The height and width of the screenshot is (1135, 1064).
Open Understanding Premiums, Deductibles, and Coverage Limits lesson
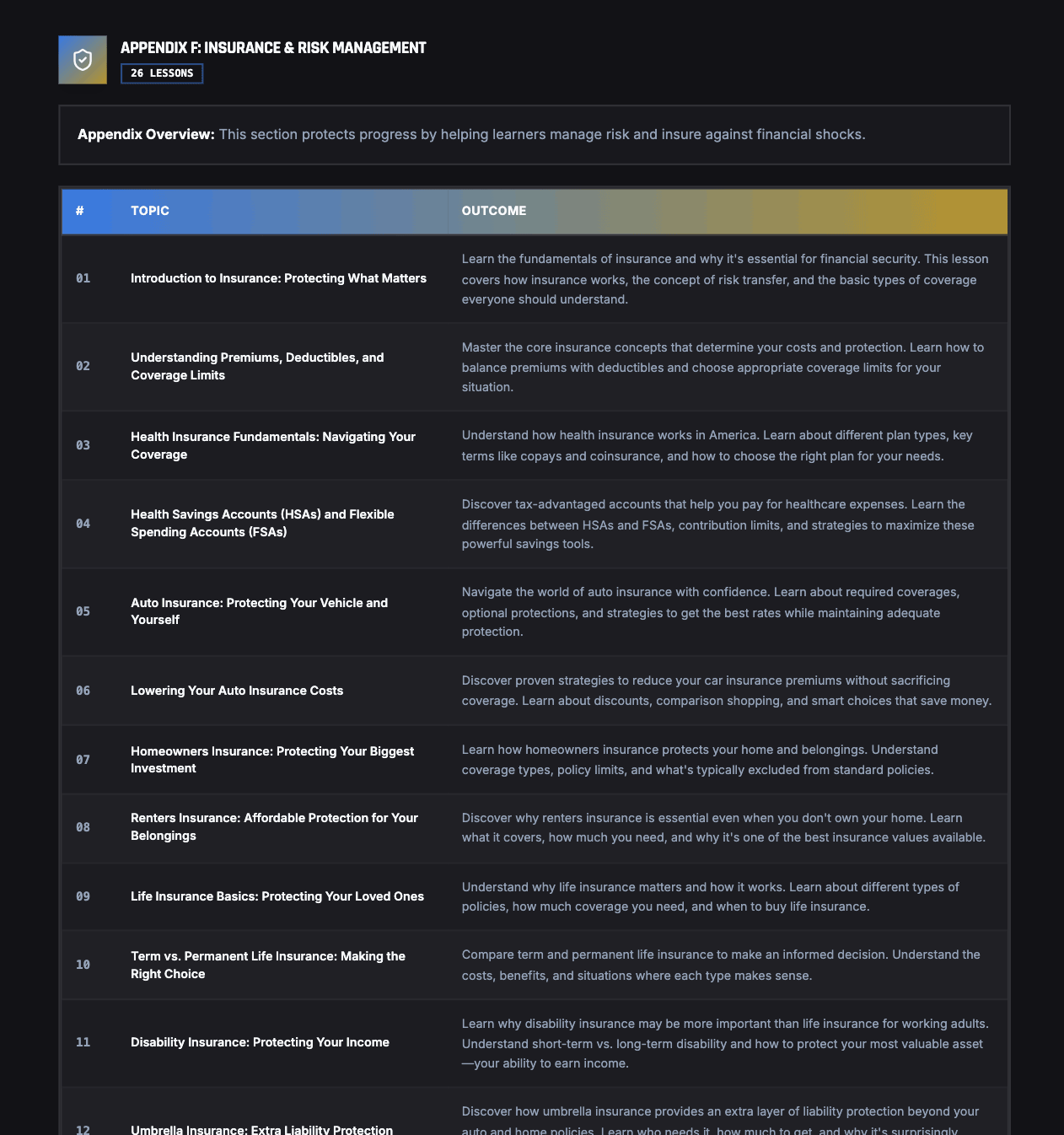(257, 366)
